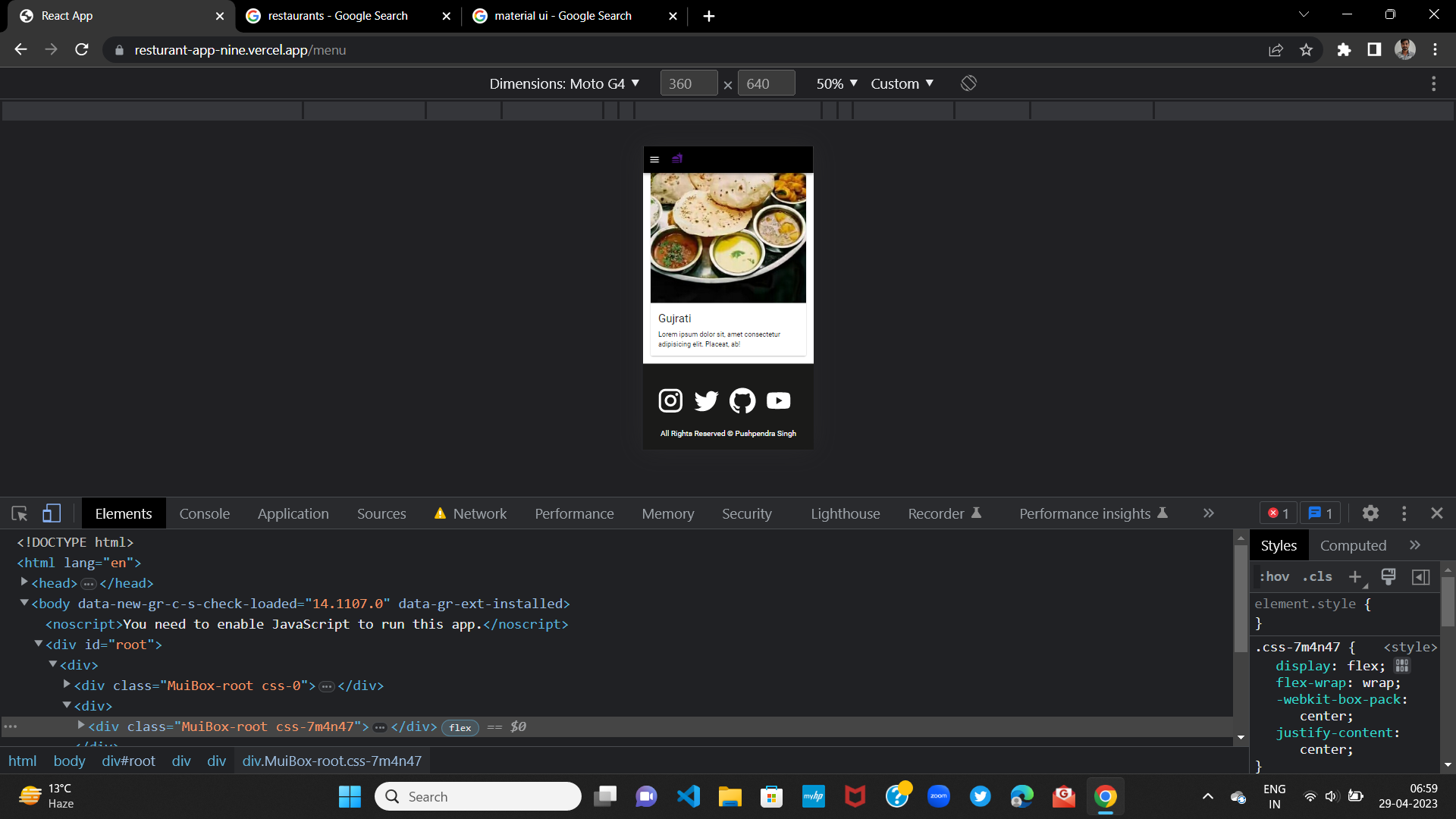The width and height of the screenshot is (1456, 819).
Task: Click the inspect element picker icon
Action: (x=20, y=513)
